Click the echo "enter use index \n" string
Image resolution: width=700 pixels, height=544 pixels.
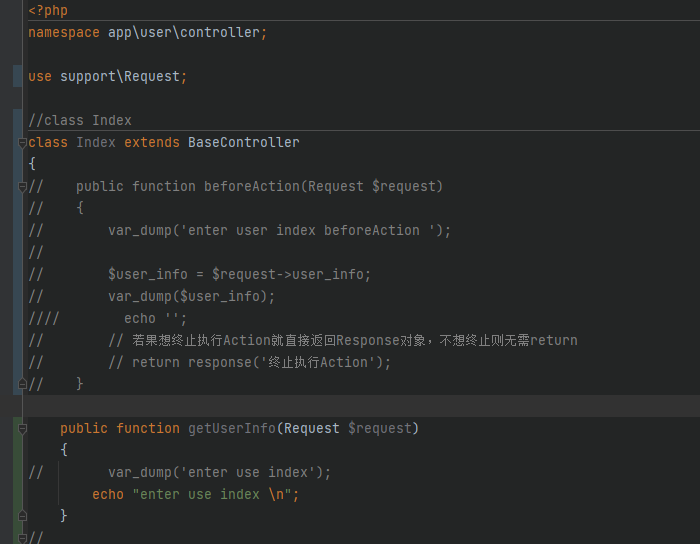coord(212,494)
